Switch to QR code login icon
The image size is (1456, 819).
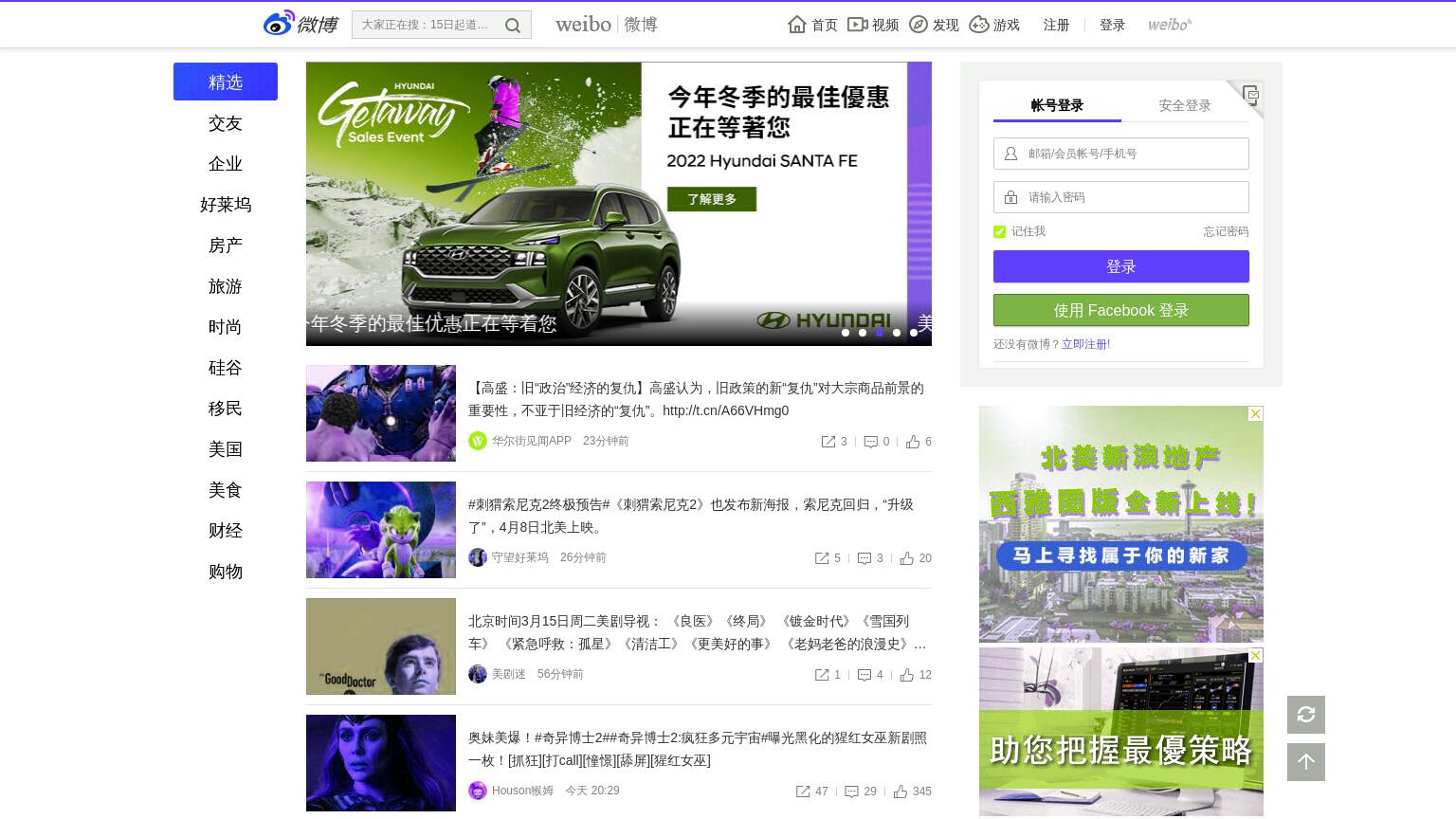[x=1250, y=94]
